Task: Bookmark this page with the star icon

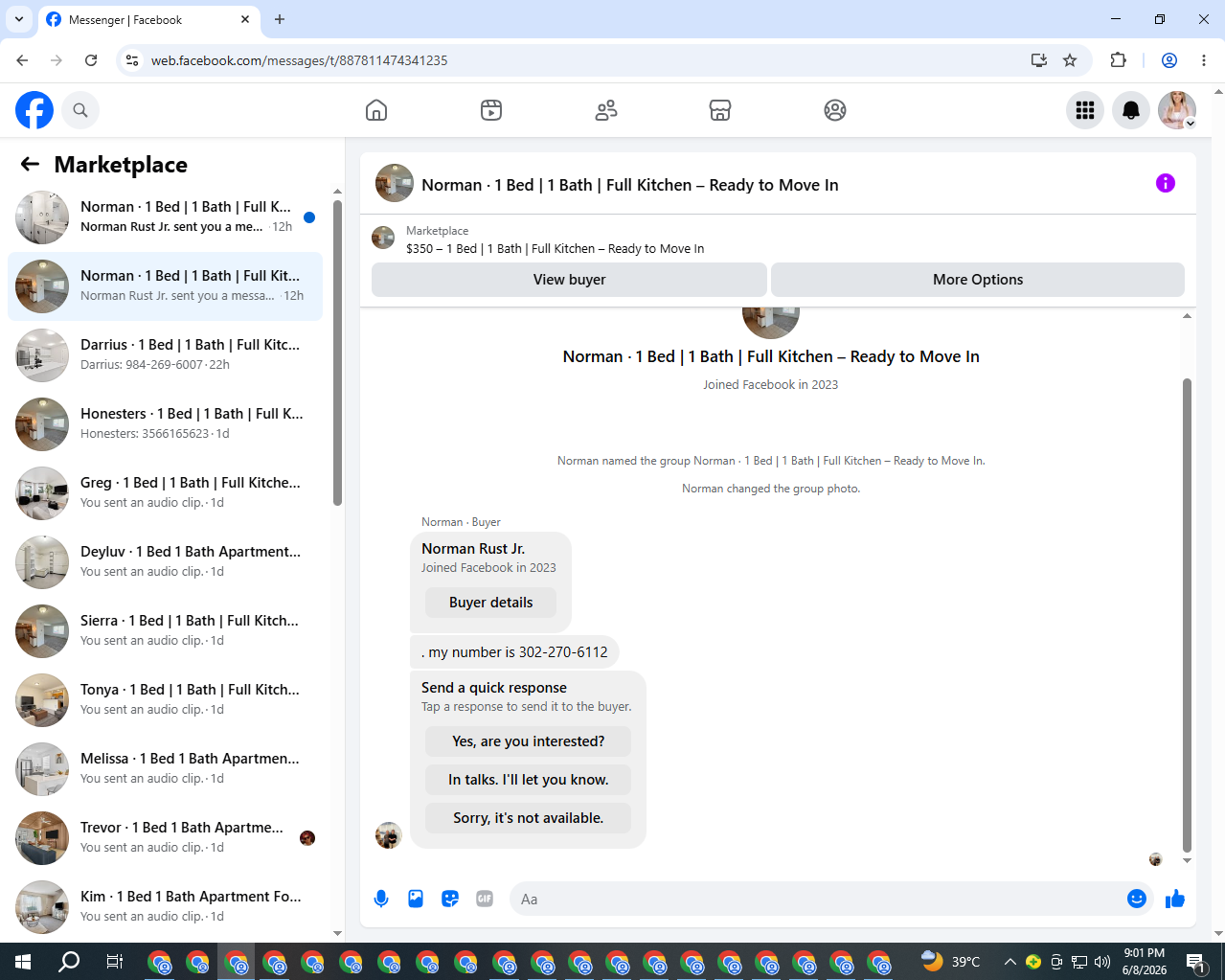Action: pos(1070,60)
